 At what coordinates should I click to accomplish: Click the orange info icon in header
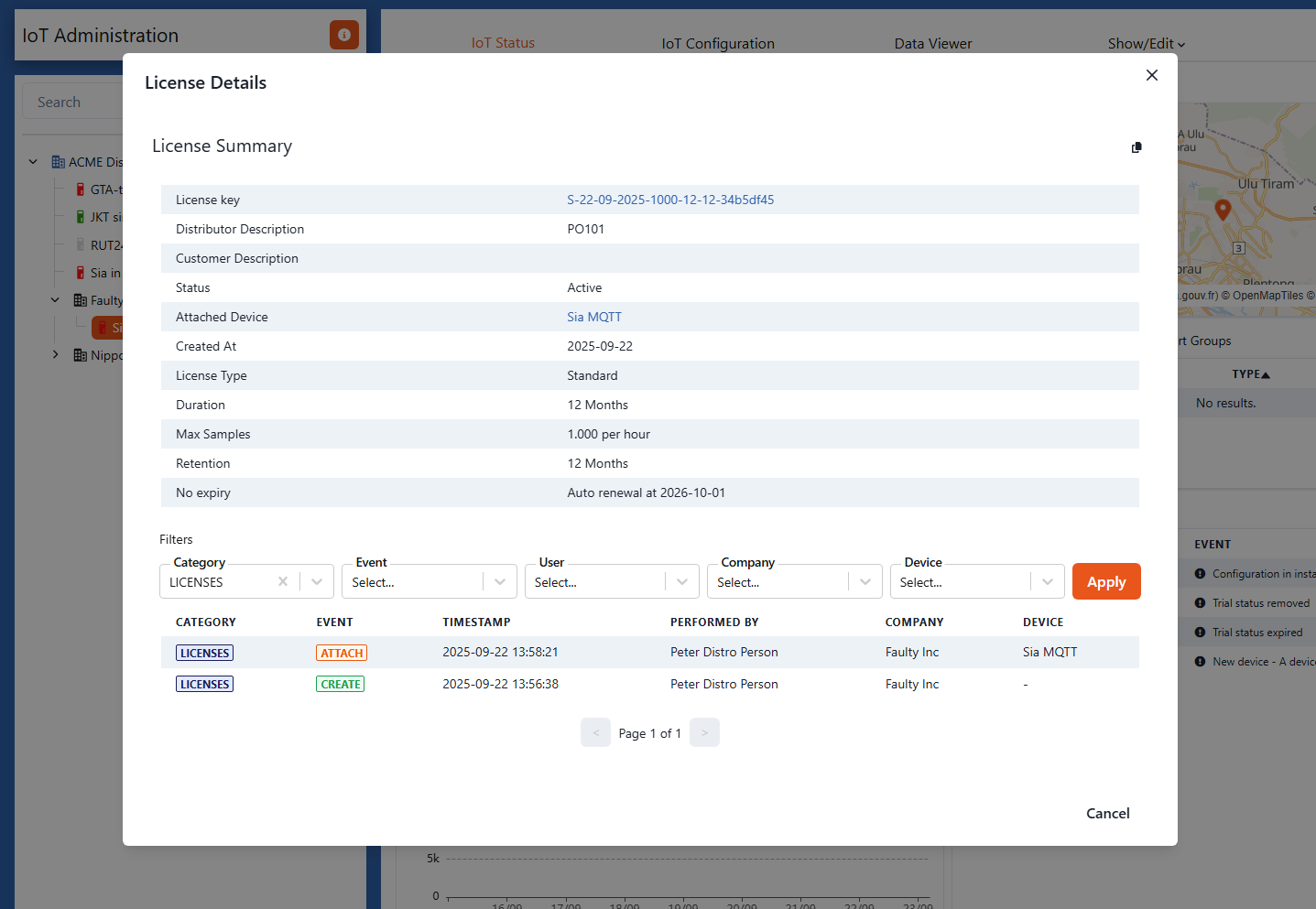(344, 35)
